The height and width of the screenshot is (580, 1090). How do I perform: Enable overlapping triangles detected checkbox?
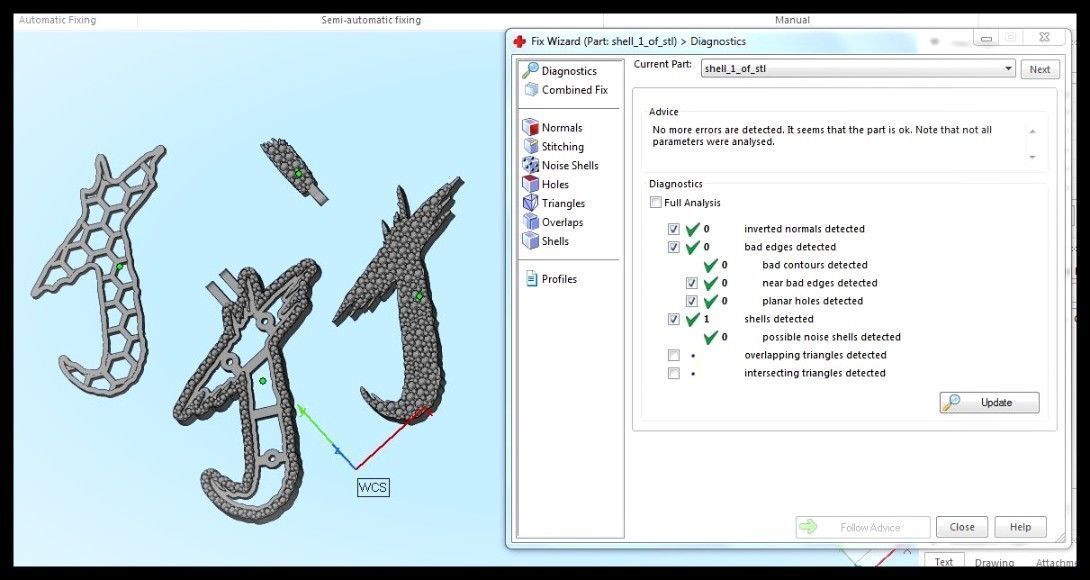coord(673,355)
